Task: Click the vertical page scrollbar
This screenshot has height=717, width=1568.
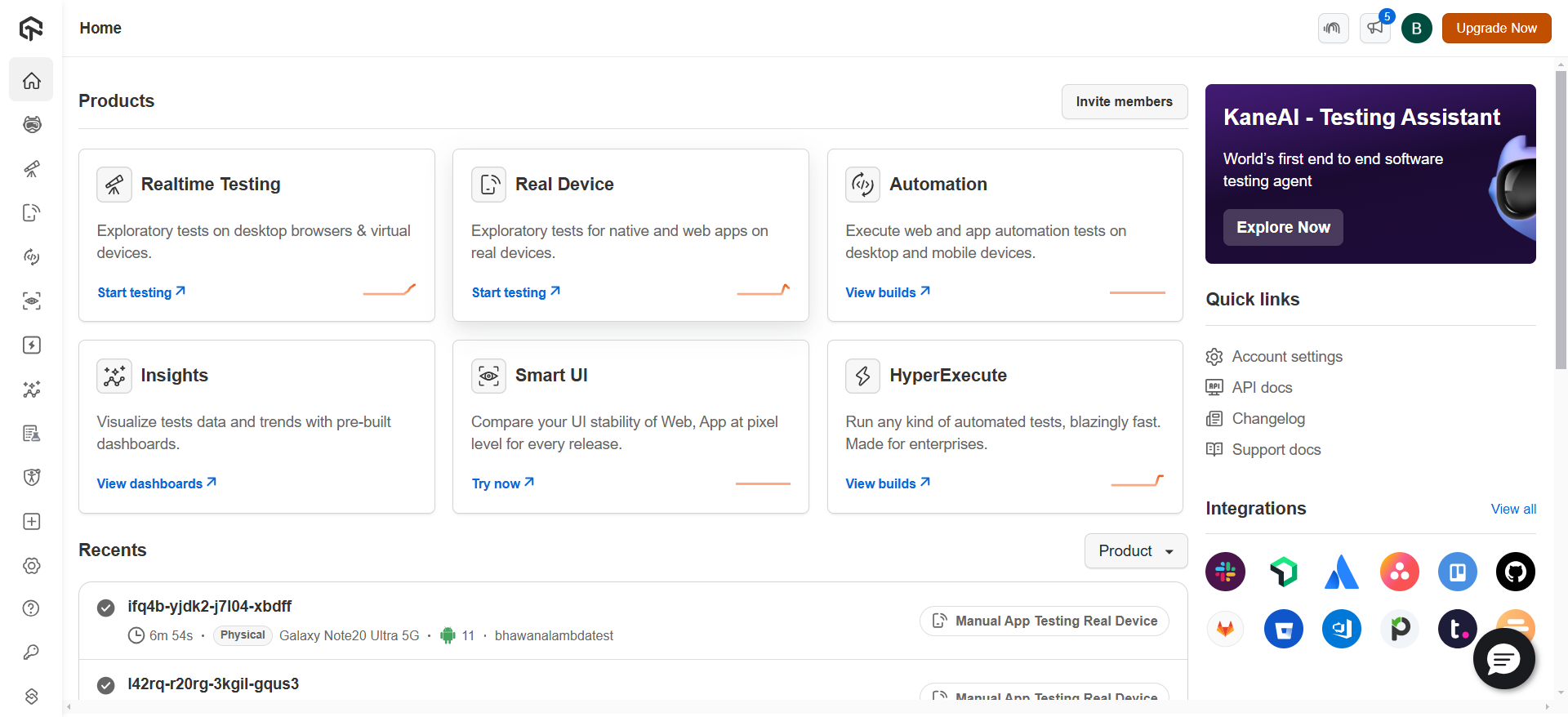Action: click(1561, 220)
